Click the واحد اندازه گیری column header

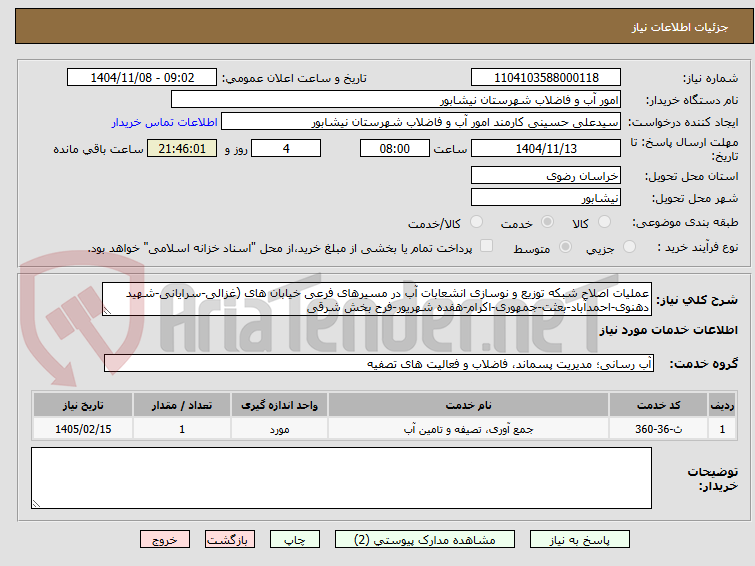279,405
